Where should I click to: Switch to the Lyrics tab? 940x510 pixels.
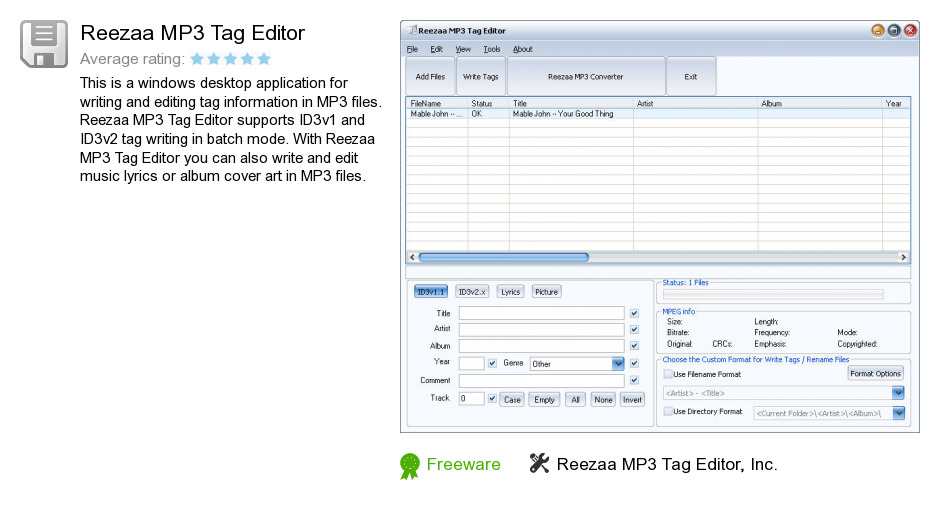pyautogui.click(x=511, y=292)
